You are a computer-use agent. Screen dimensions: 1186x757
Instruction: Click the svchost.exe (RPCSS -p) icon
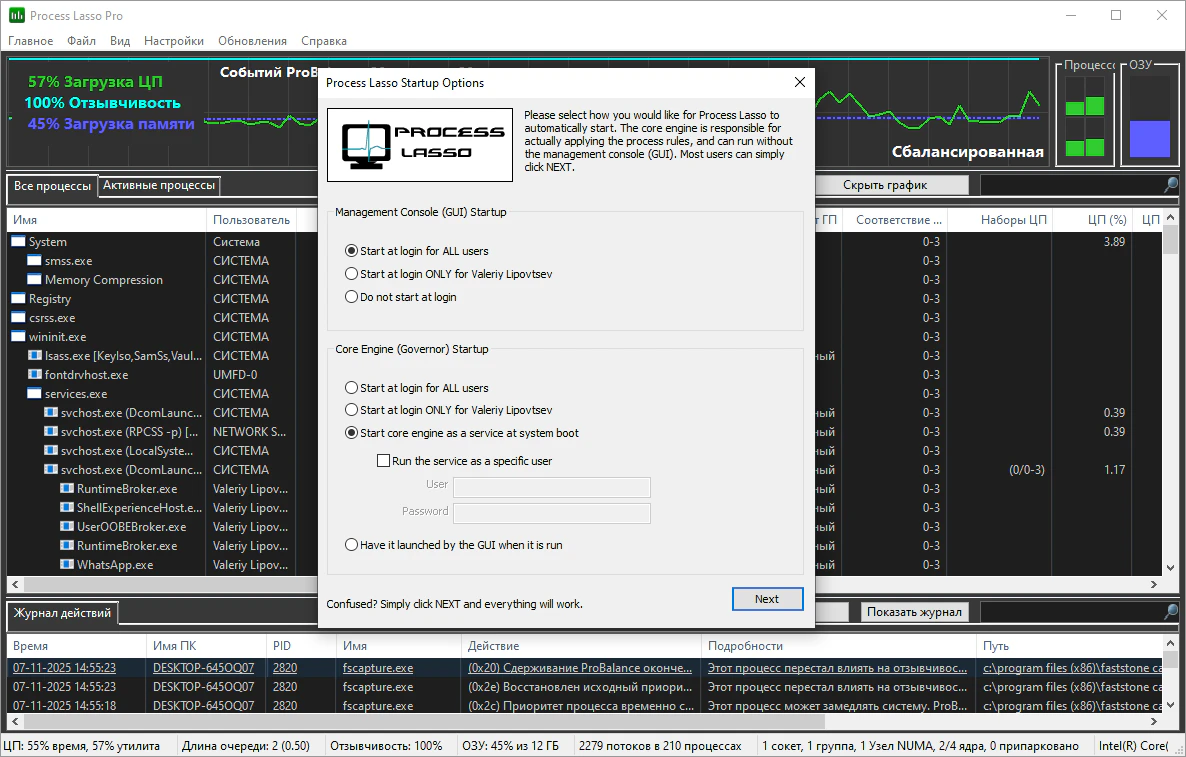click(51, 431)
